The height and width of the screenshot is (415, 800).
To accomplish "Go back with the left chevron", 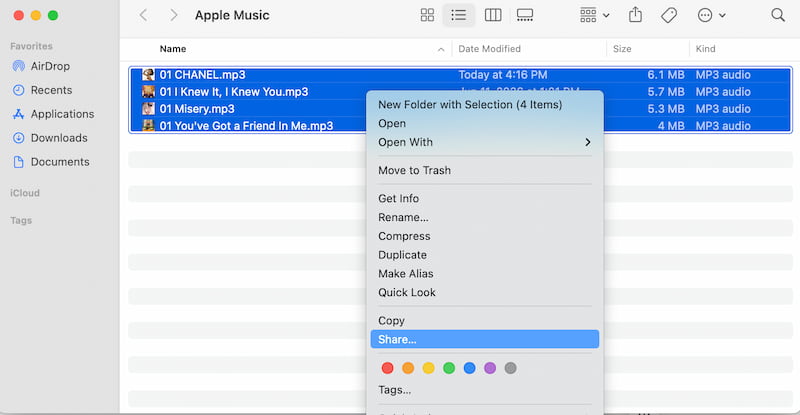I will click(143, 15).
